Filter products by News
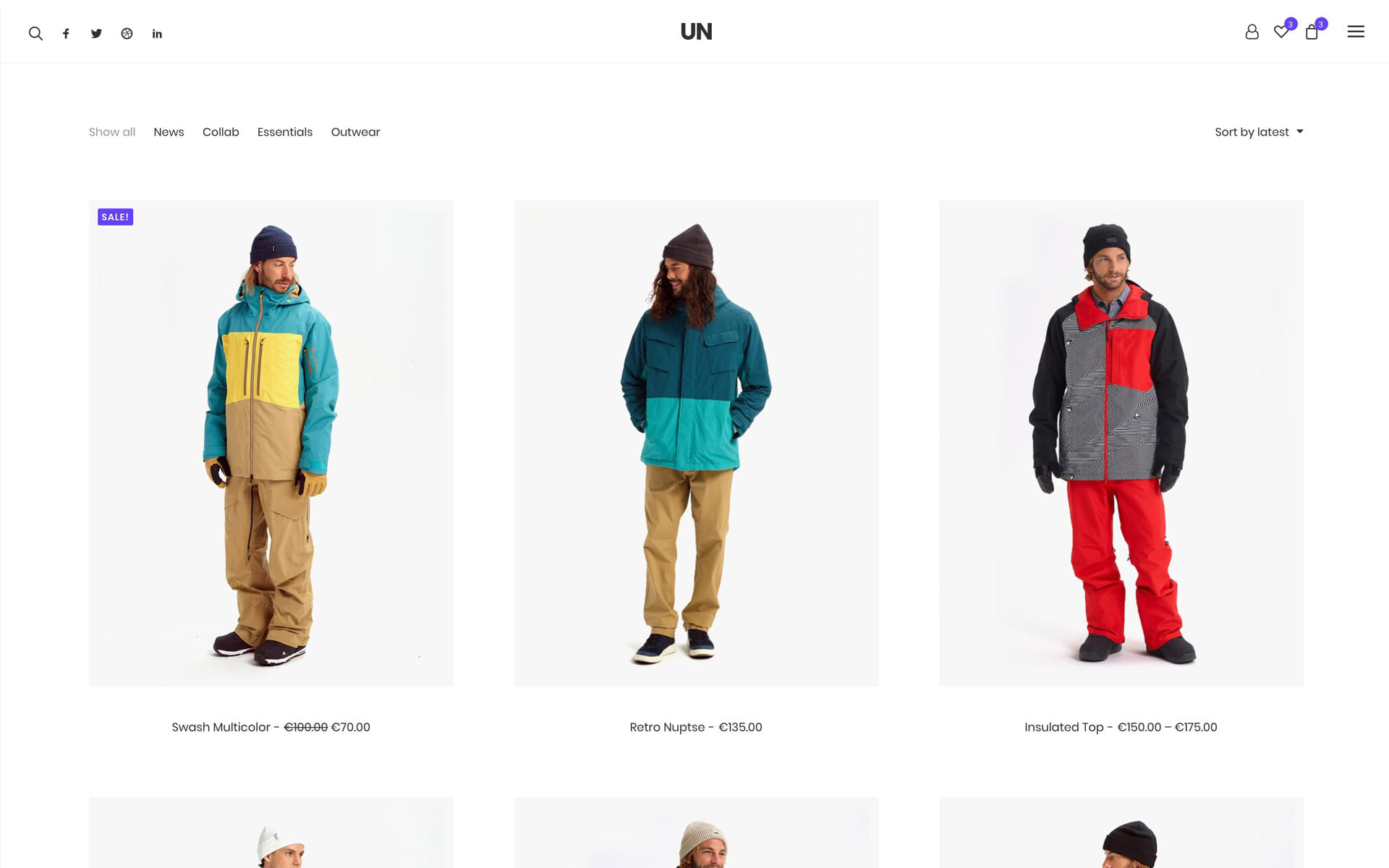Screen dimensions: 1389x868 coord(169,132)
